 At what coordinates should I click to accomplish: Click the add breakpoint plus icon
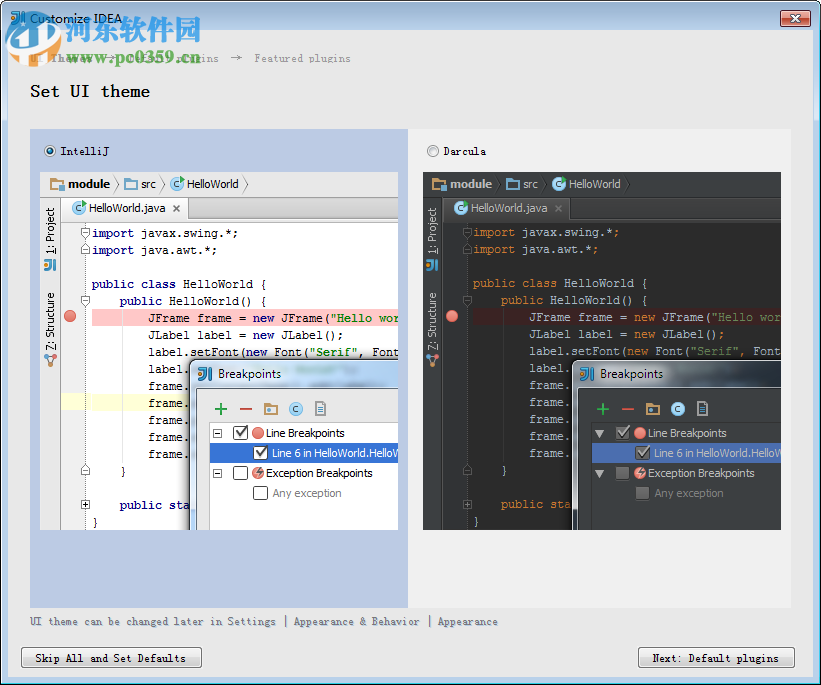(220, 407)
